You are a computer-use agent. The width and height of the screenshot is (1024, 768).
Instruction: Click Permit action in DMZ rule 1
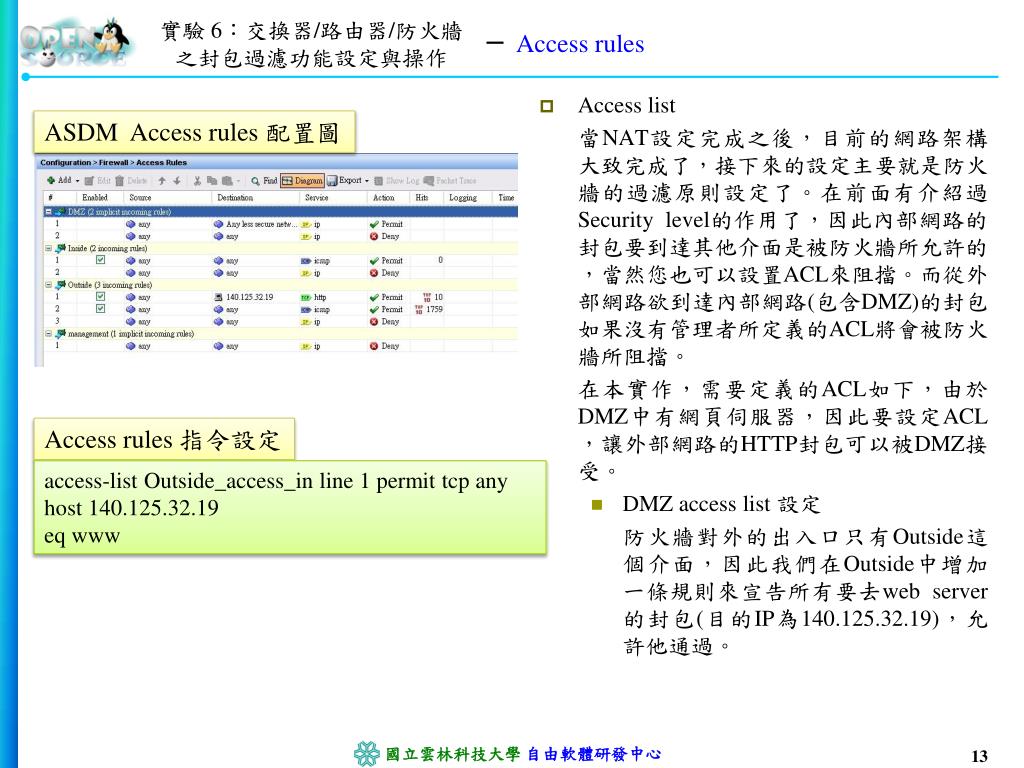pyautogui.click(x=387, y=224)
